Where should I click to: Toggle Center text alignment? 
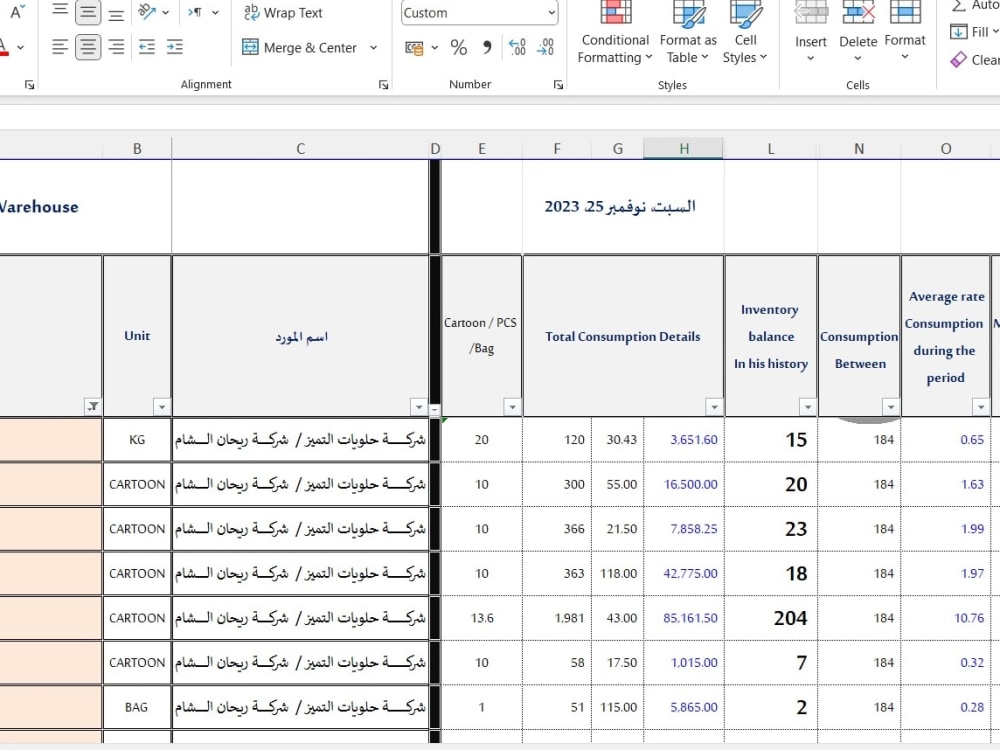[x=87, y=47]
